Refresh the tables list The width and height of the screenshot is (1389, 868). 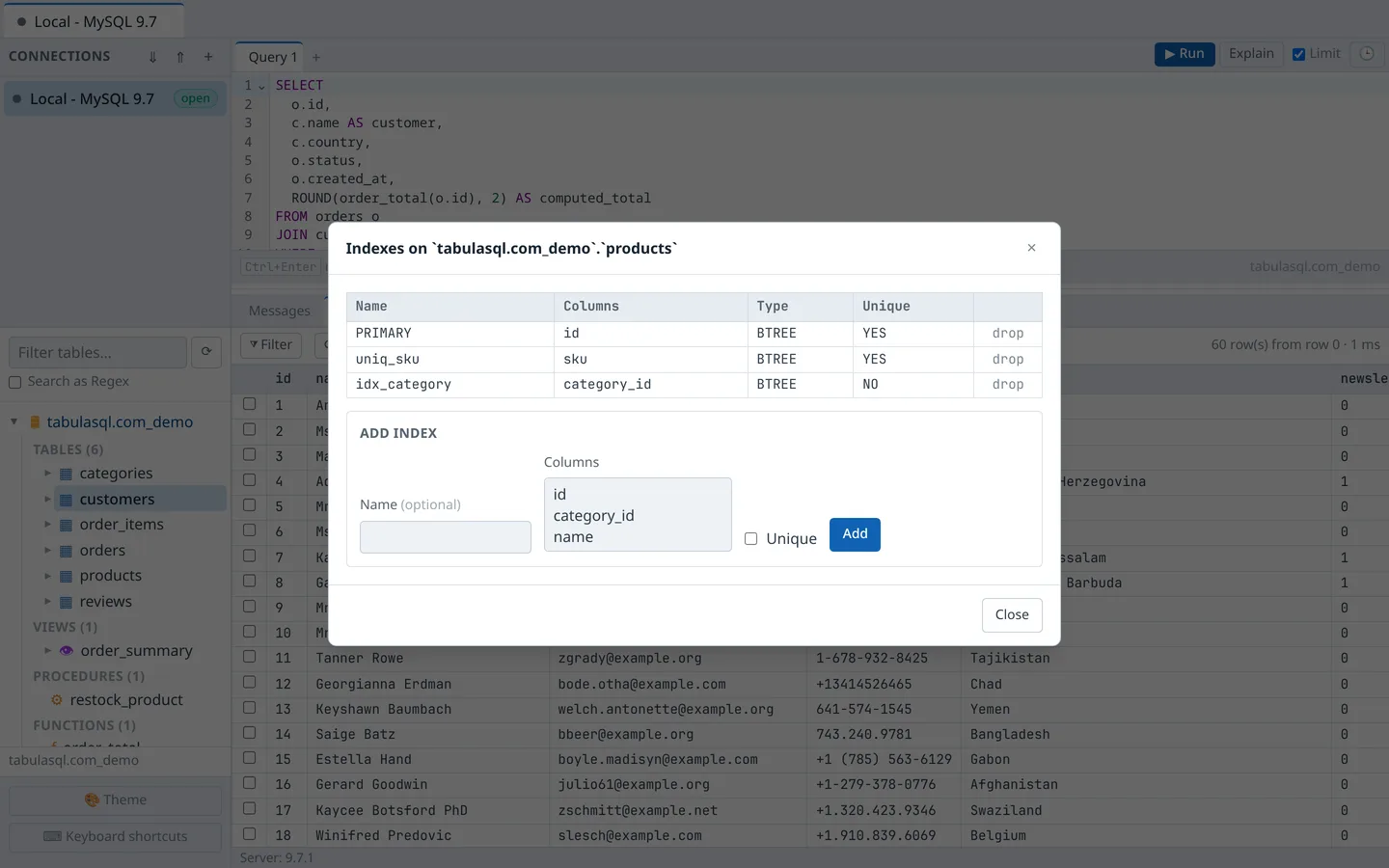tap(206, 352)
